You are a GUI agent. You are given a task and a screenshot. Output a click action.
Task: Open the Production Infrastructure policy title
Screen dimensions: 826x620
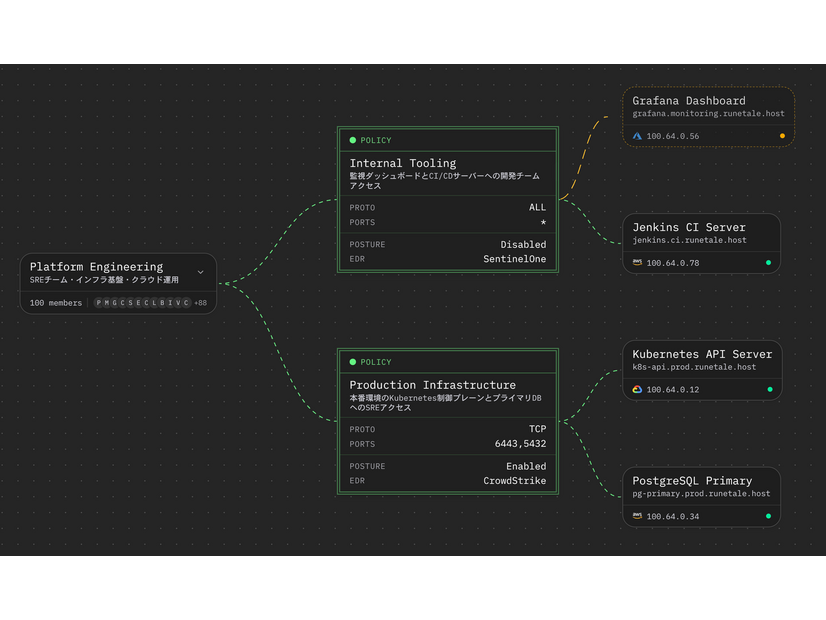pos(432,385)
